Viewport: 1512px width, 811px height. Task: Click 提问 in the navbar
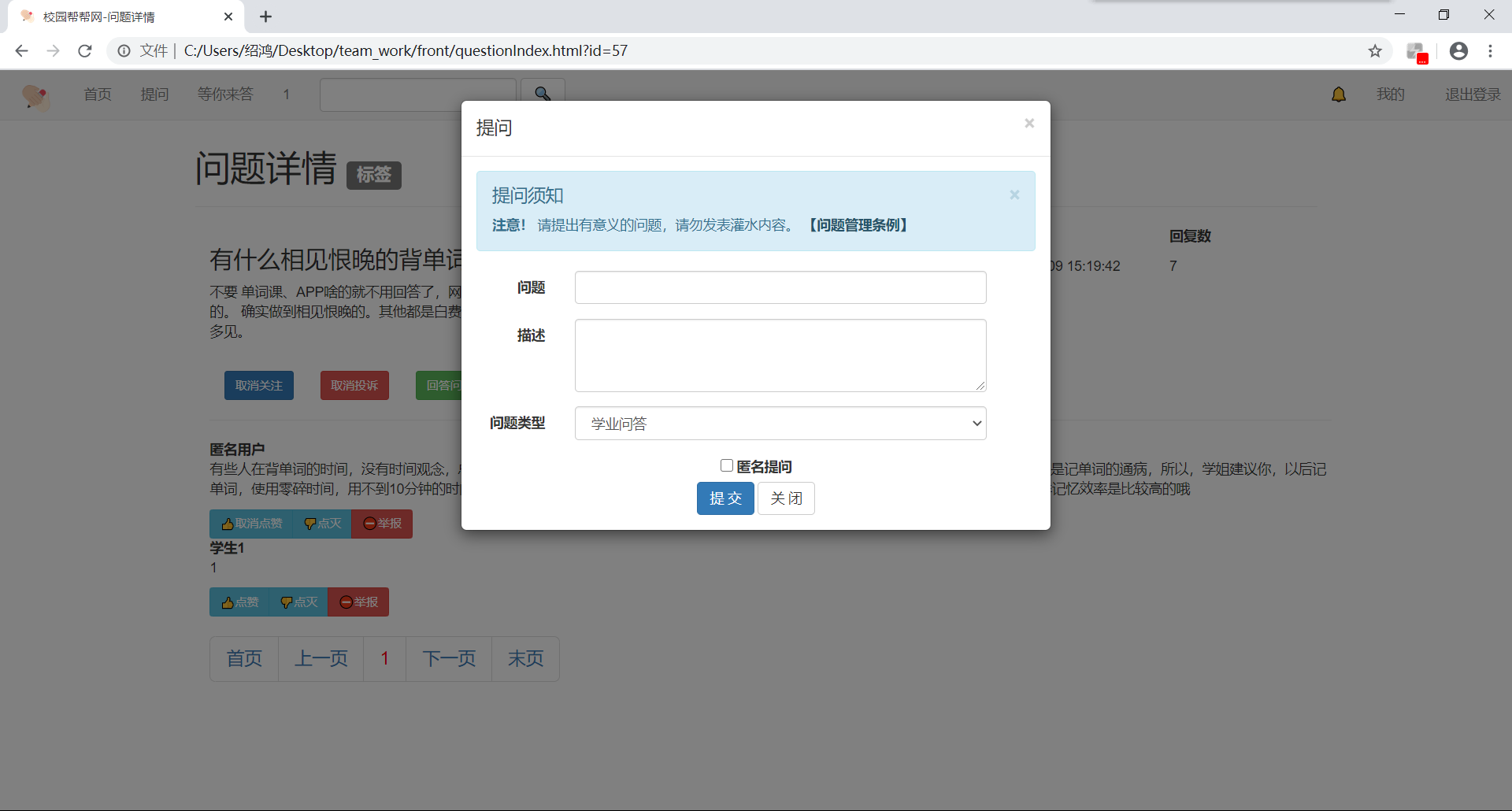point(154,94)
